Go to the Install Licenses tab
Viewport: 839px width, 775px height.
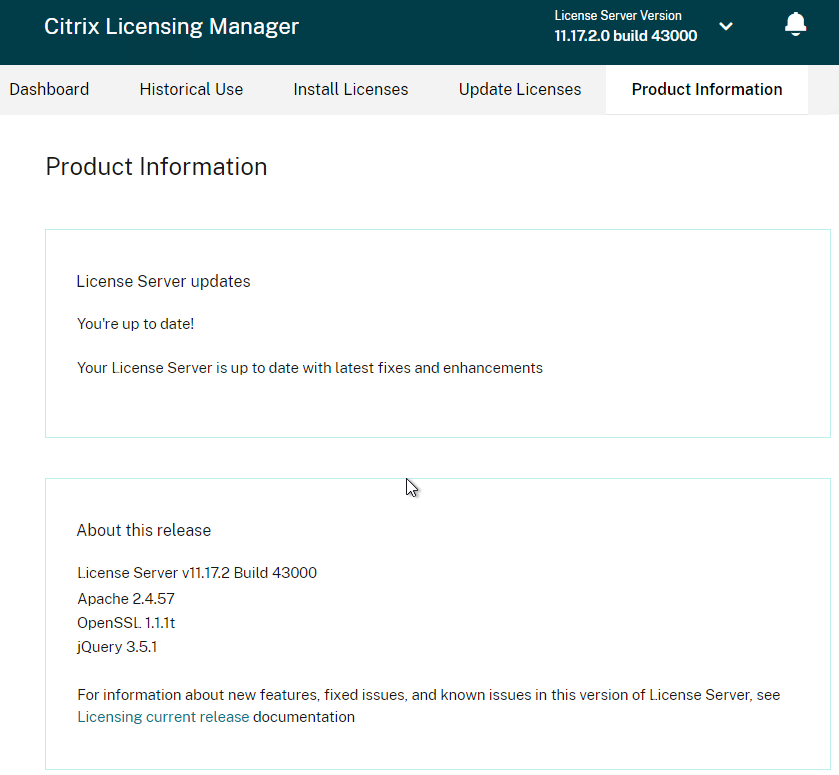tap(350, 89)
